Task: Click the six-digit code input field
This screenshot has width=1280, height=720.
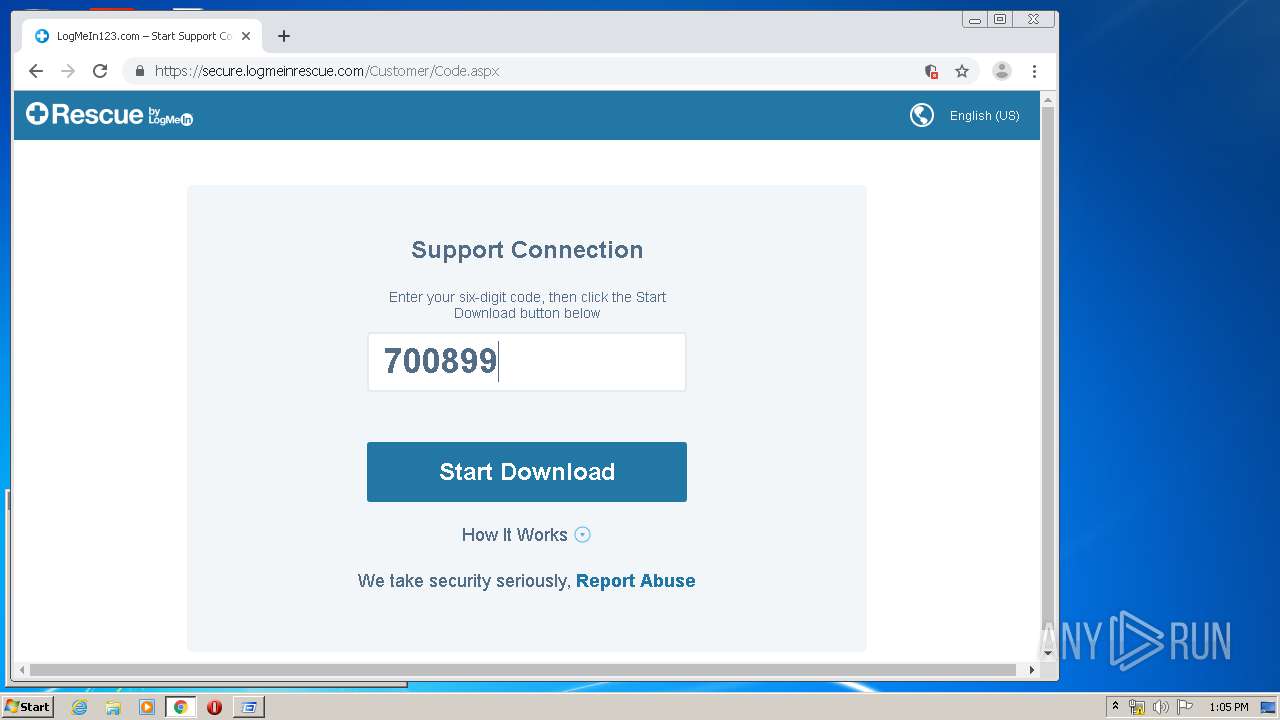Action: (x=527, y=362)
